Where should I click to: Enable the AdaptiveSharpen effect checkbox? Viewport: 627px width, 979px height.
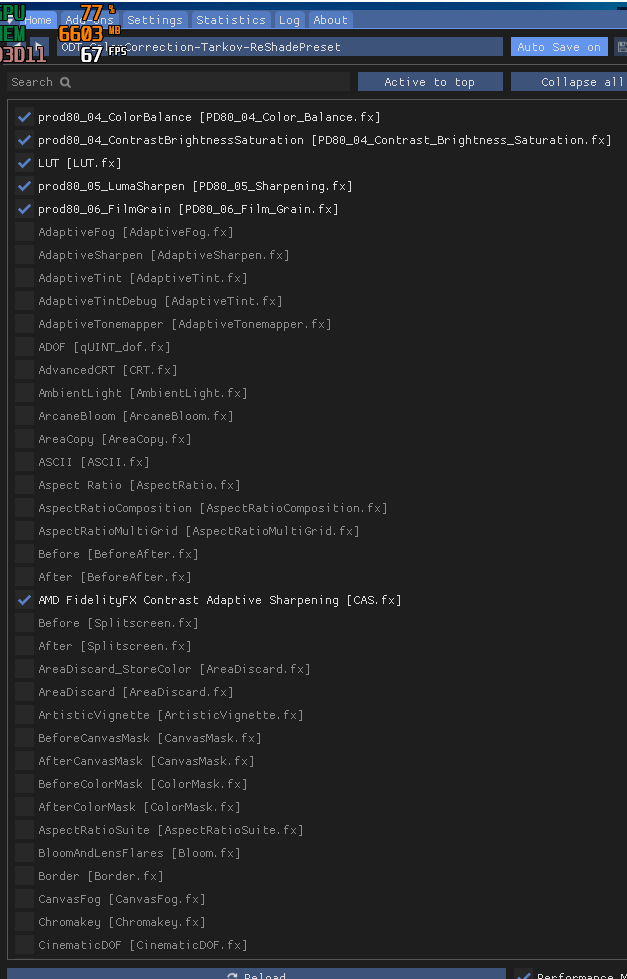24,255
